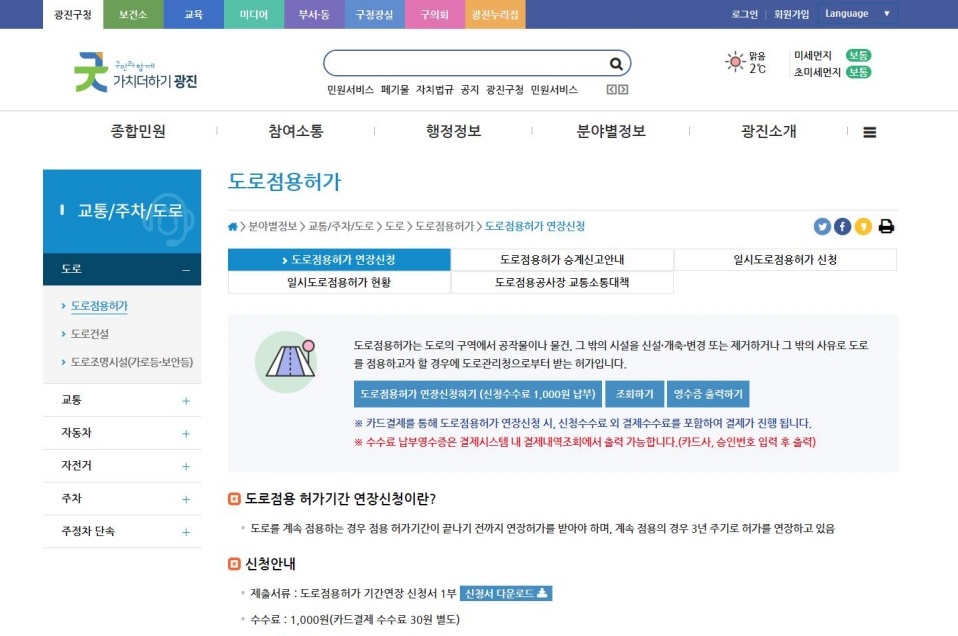Viewport: 958px width, 636px height.
Task: Click the 조회하기 button
Action: point(634,394)
